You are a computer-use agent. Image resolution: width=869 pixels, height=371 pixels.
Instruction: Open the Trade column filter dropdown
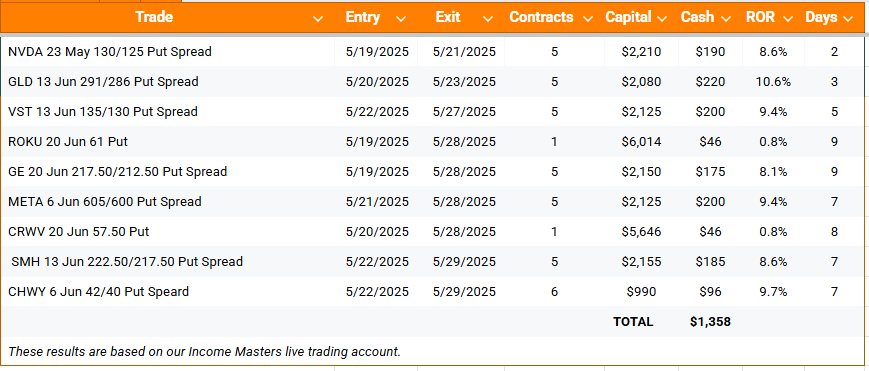coord(318,19)
